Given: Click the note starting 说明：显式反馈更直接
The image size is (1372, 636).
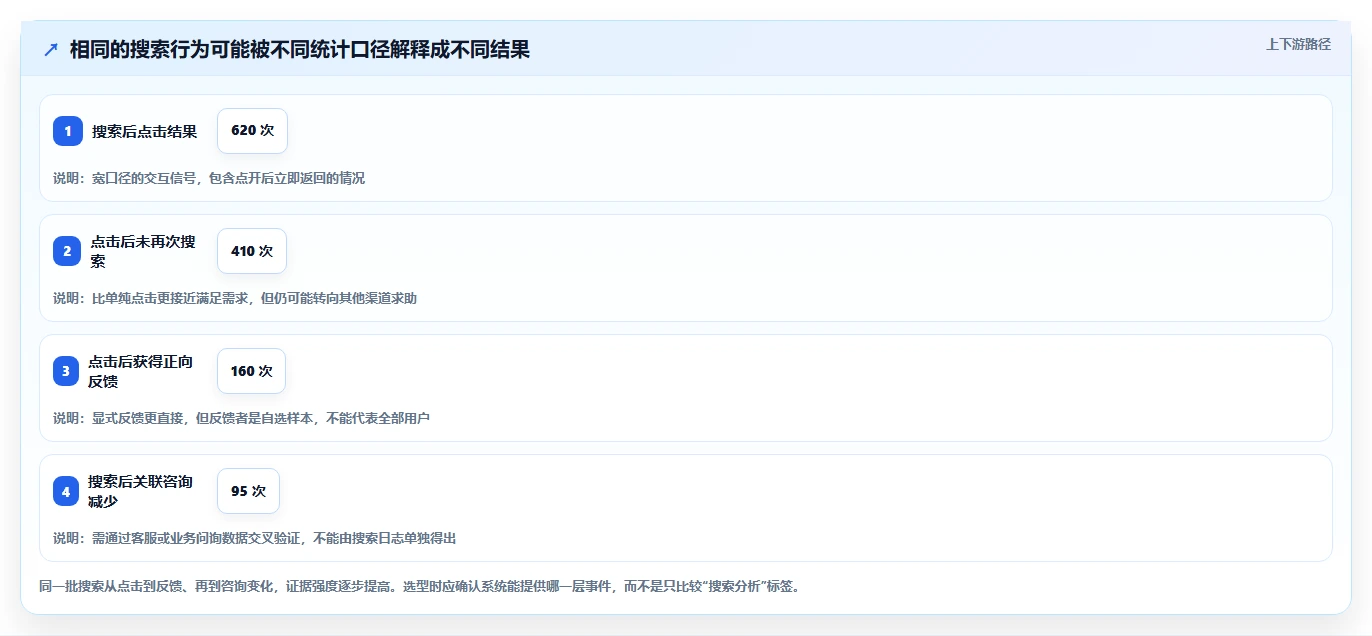Looking at the screenshot, I should (241, 418).
